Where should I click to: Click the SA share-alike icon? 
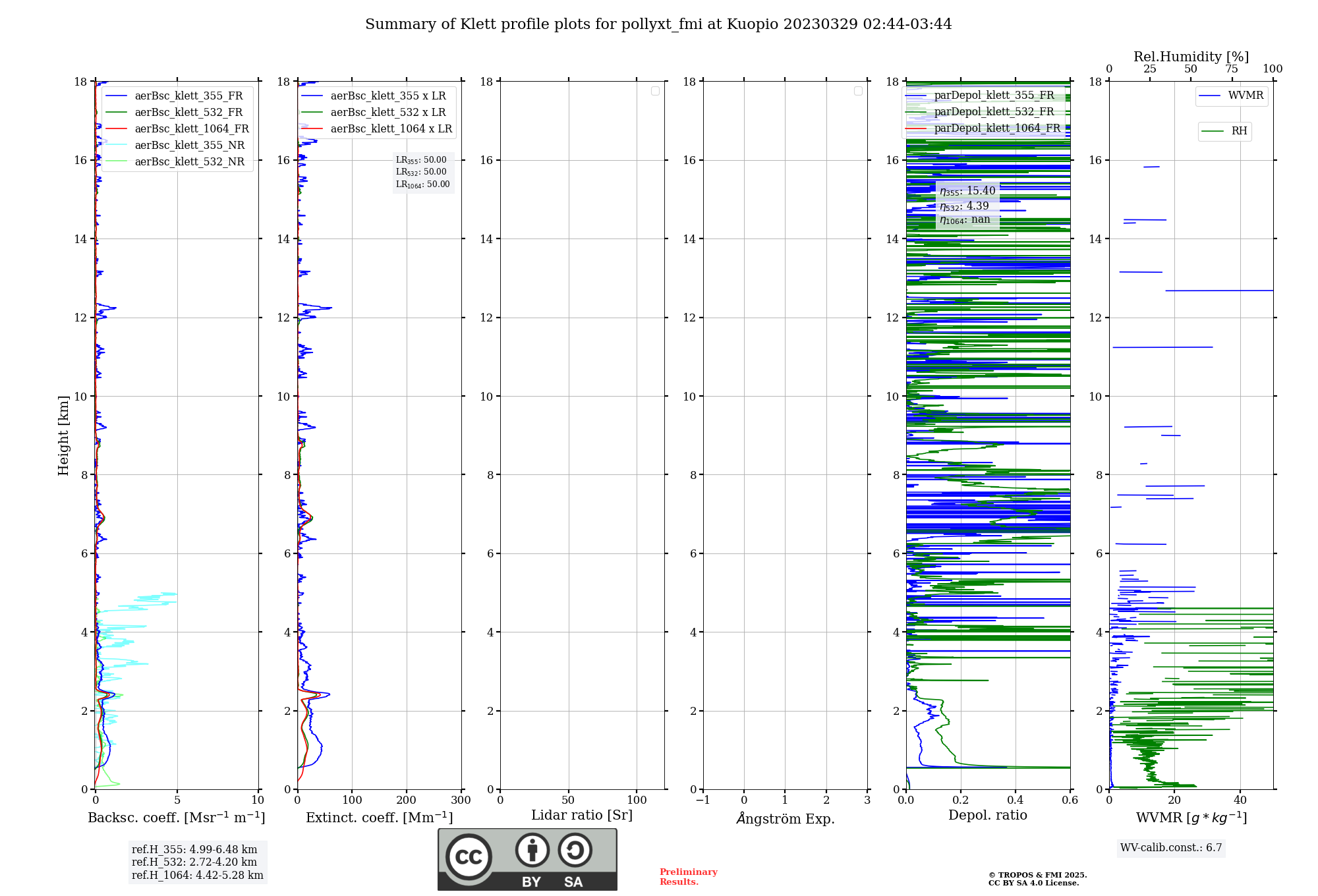575,850
